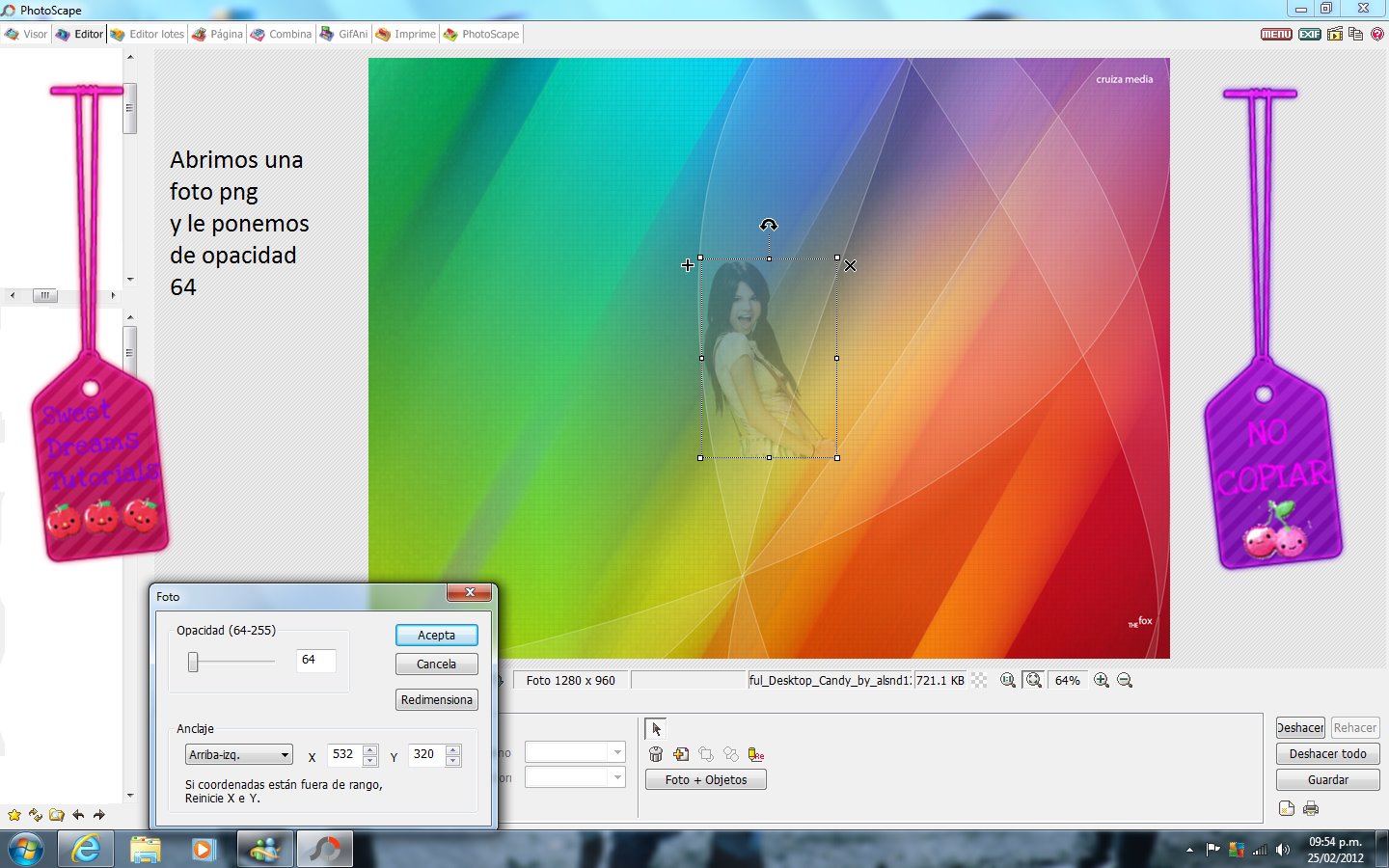The height and width of the screenshot is (868, 1389).
Task: Open Windows Explorer from the taskbar
Action: tap(146, 849)
